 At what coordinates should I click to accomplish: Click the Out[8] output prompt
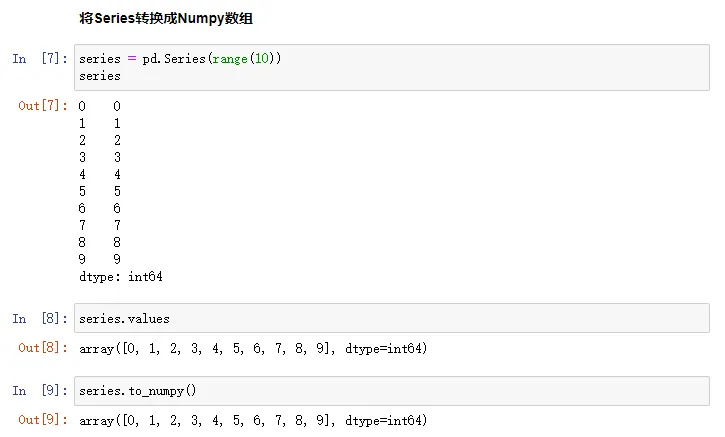[x=40, y=348]
